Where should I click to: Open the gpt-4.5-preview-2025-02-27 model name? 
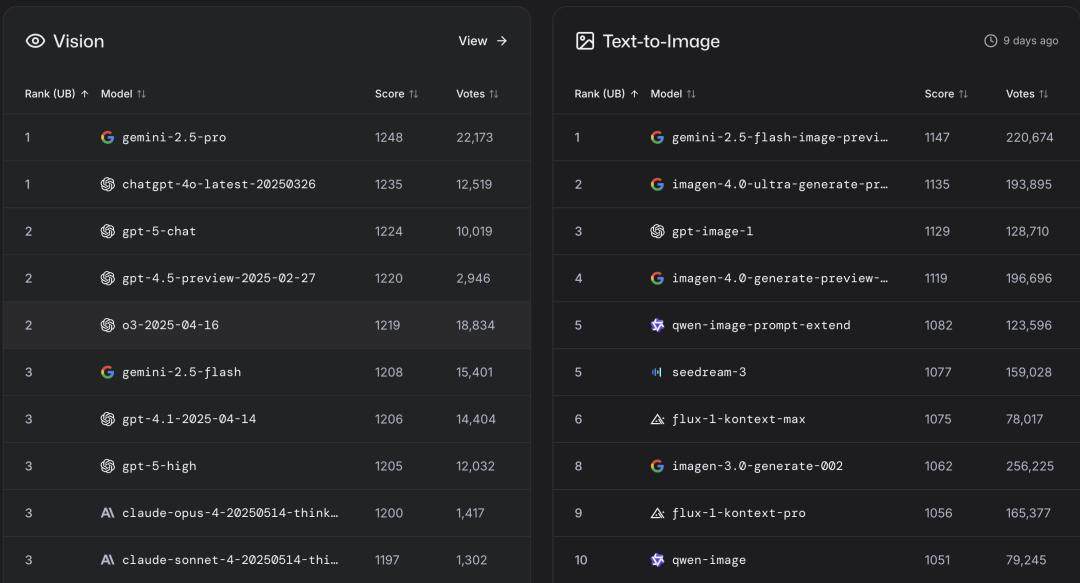pyautogui.click(x=219, y=278)
